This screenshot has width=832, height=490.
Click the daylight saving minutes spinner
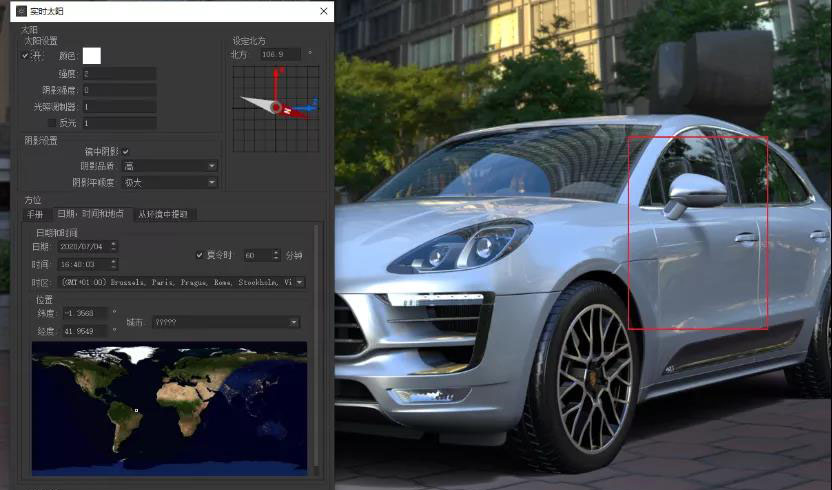tap(276, 255)
